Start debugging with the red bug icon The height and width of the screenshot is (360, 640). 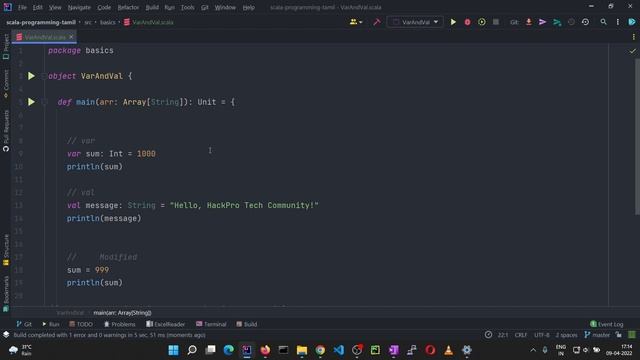467,22
